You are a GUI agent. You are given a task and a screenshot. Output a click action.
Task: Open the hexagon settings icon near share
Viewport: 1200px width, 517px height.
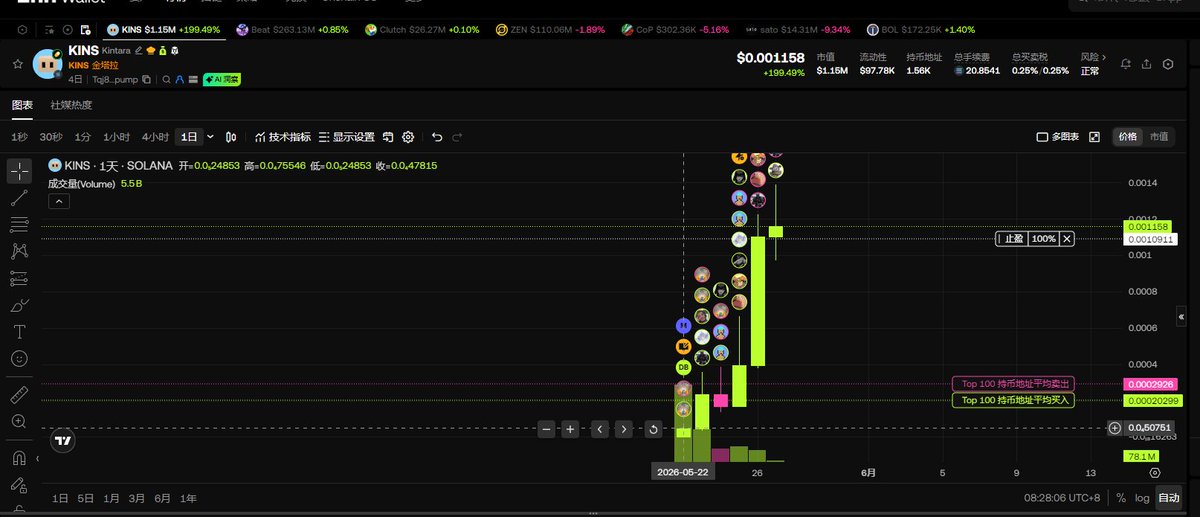pos(1168,64)
